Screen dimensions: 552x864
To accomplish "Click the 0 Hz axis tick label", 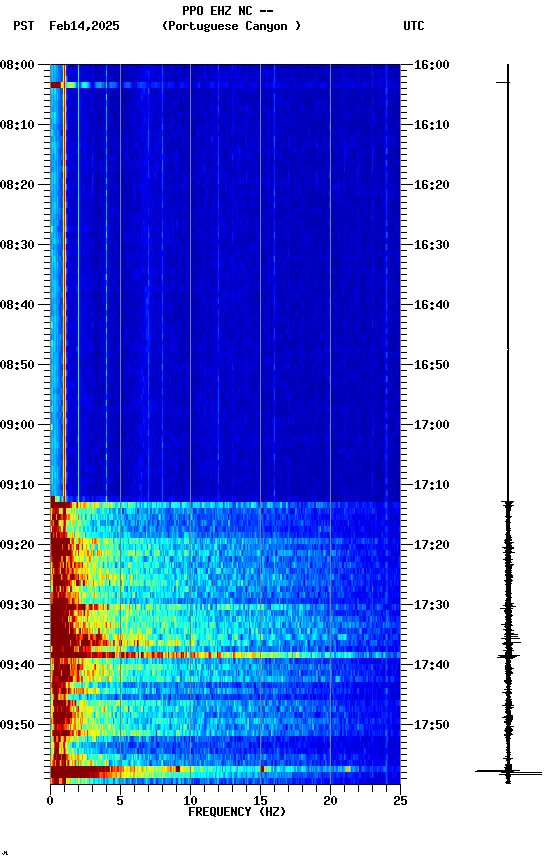I will (x=50, y=802).
